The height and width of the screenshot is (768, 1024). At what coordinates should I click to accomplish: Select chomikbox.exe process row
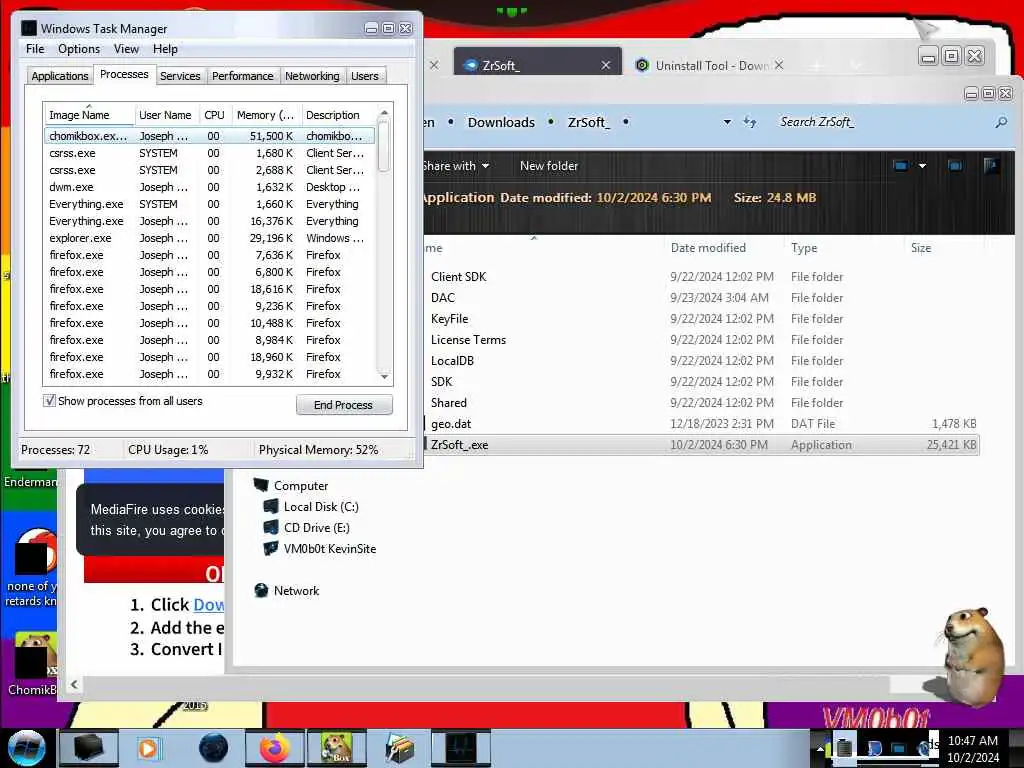(x=210, y=136)
